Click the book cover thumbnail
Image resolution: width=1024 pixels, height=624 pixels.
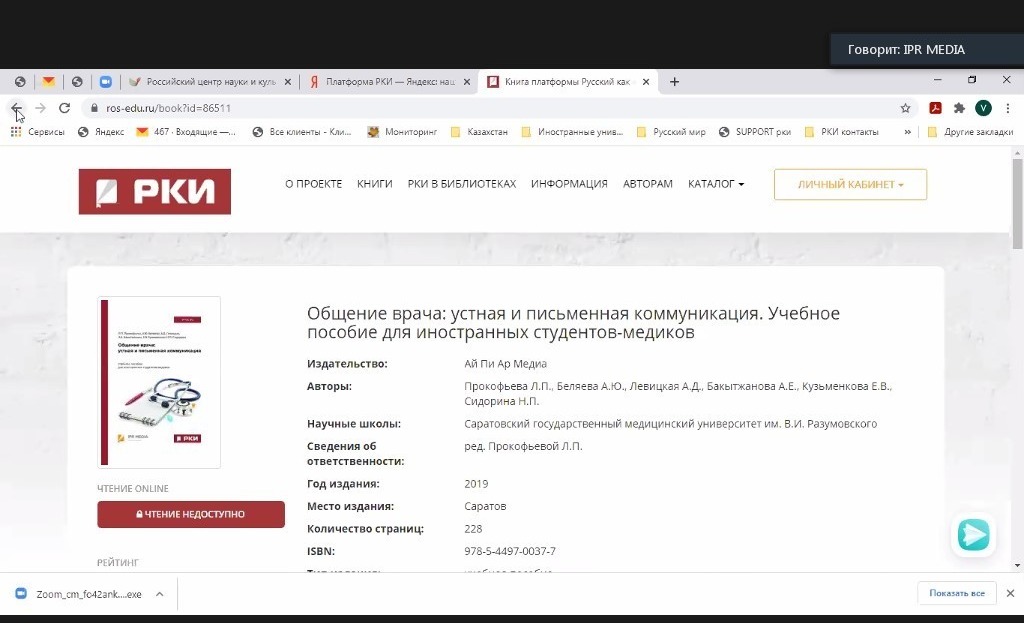(x=159, y=382)
